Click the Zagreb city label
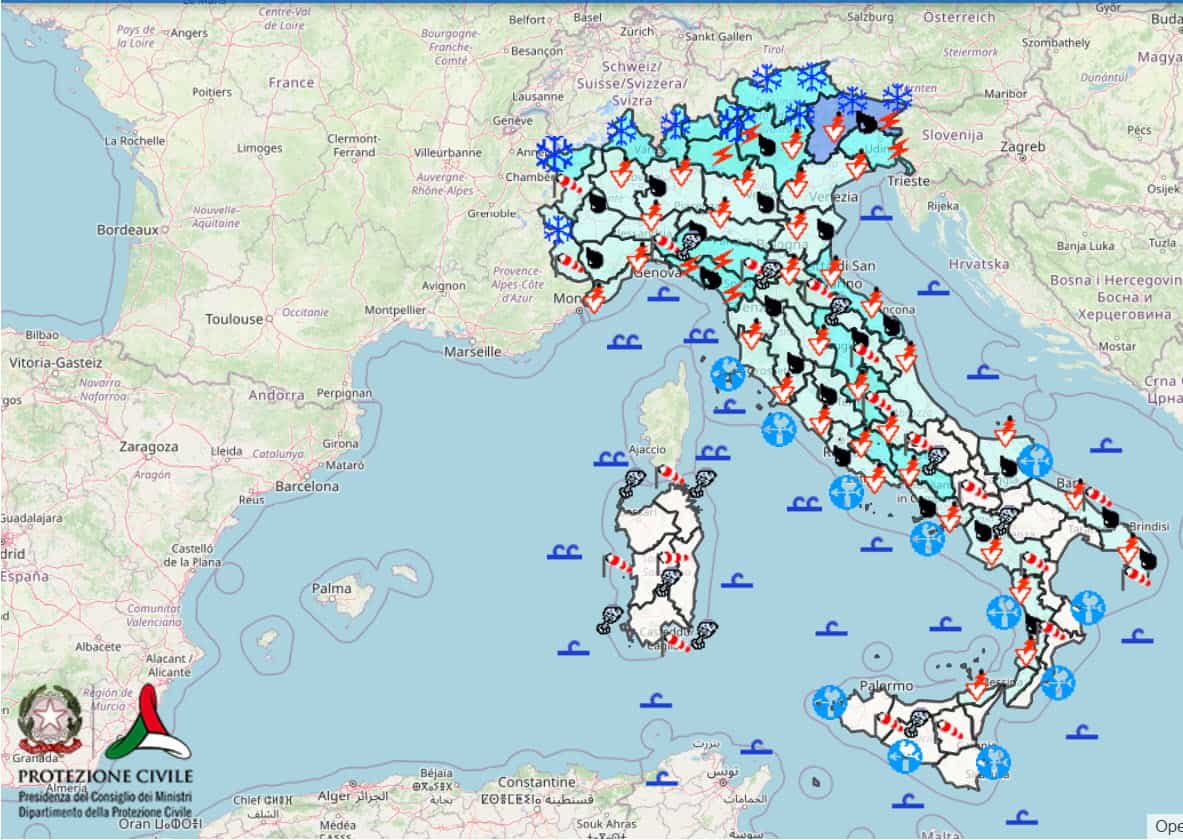The image size is (1183, 840). click(x=1022, y=147)
